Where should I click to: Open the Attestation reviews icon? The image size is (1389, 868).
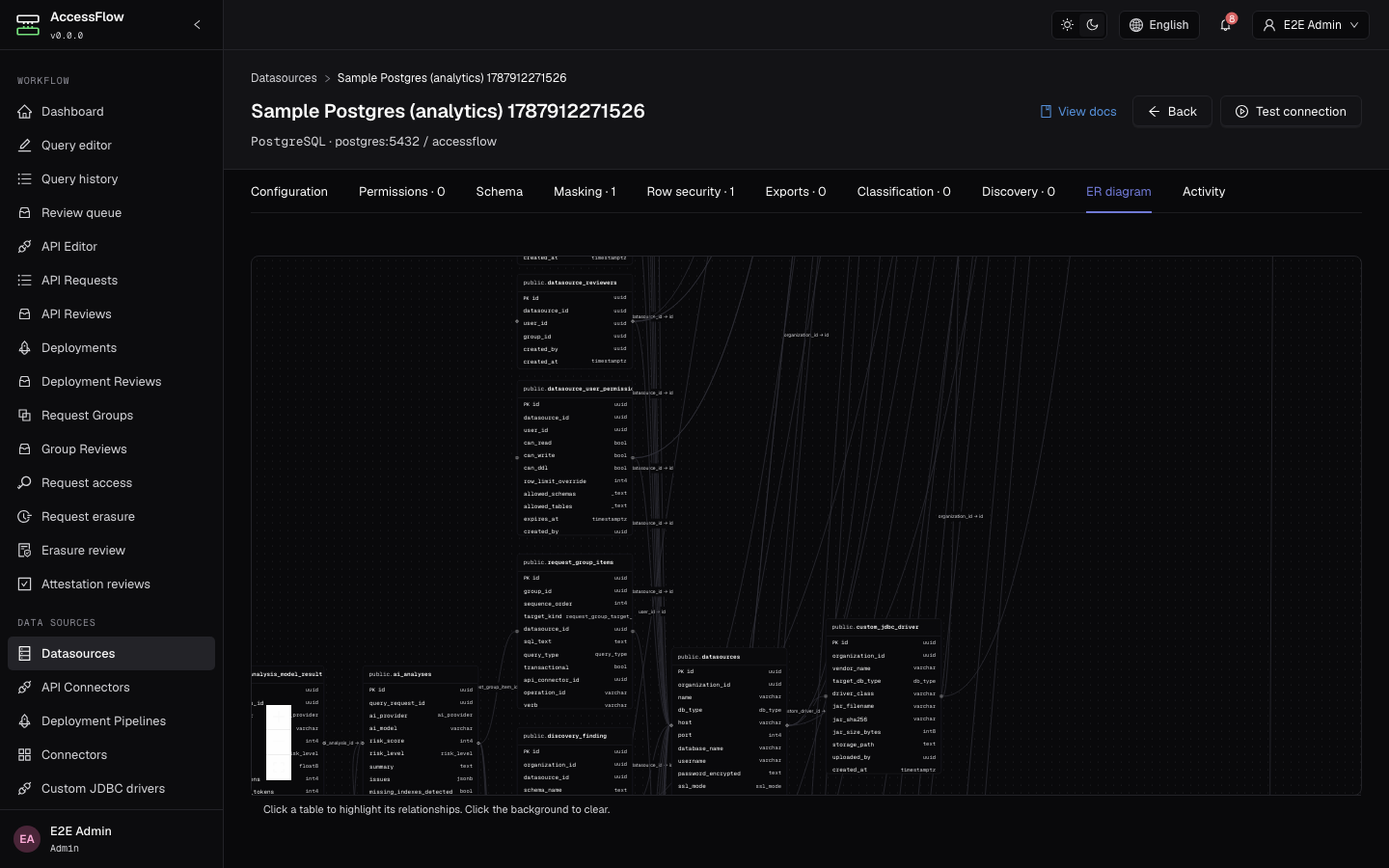pos(25,584)
